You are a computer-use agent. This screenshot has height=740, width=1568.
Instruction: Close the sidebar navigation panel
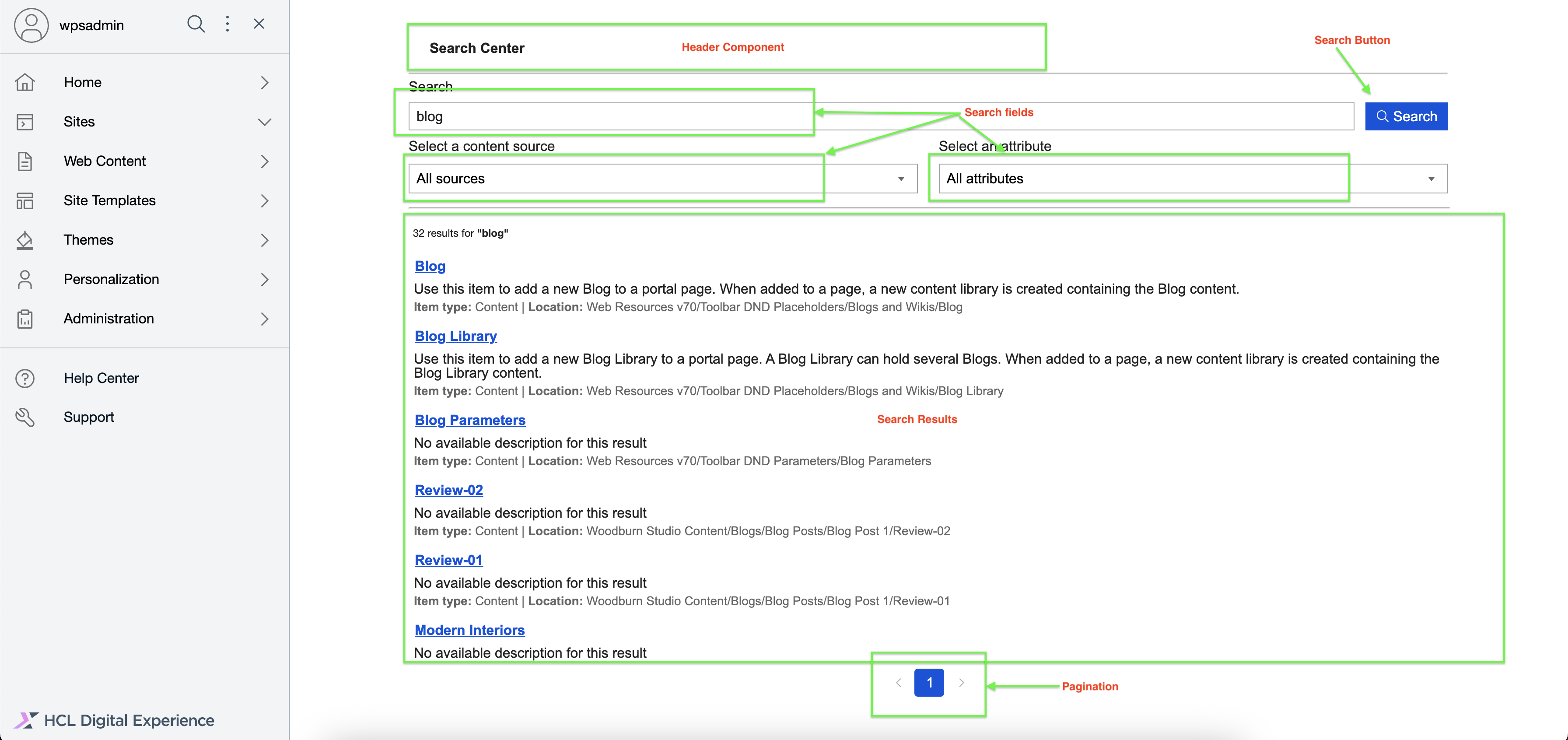(259, 25)
